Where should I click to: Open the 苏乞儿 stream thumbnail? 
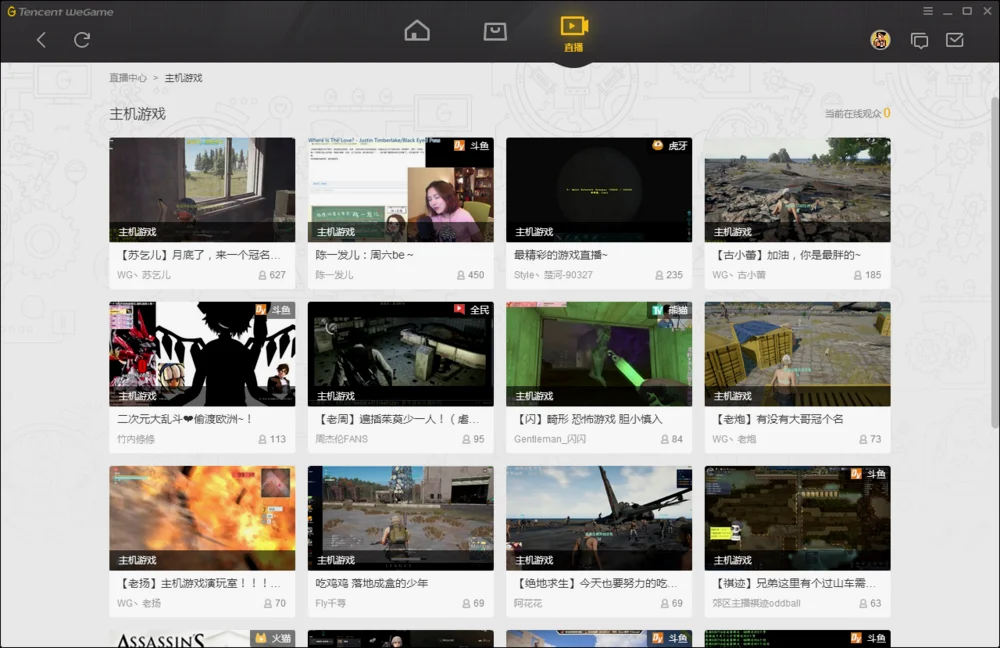pos(202,189)
